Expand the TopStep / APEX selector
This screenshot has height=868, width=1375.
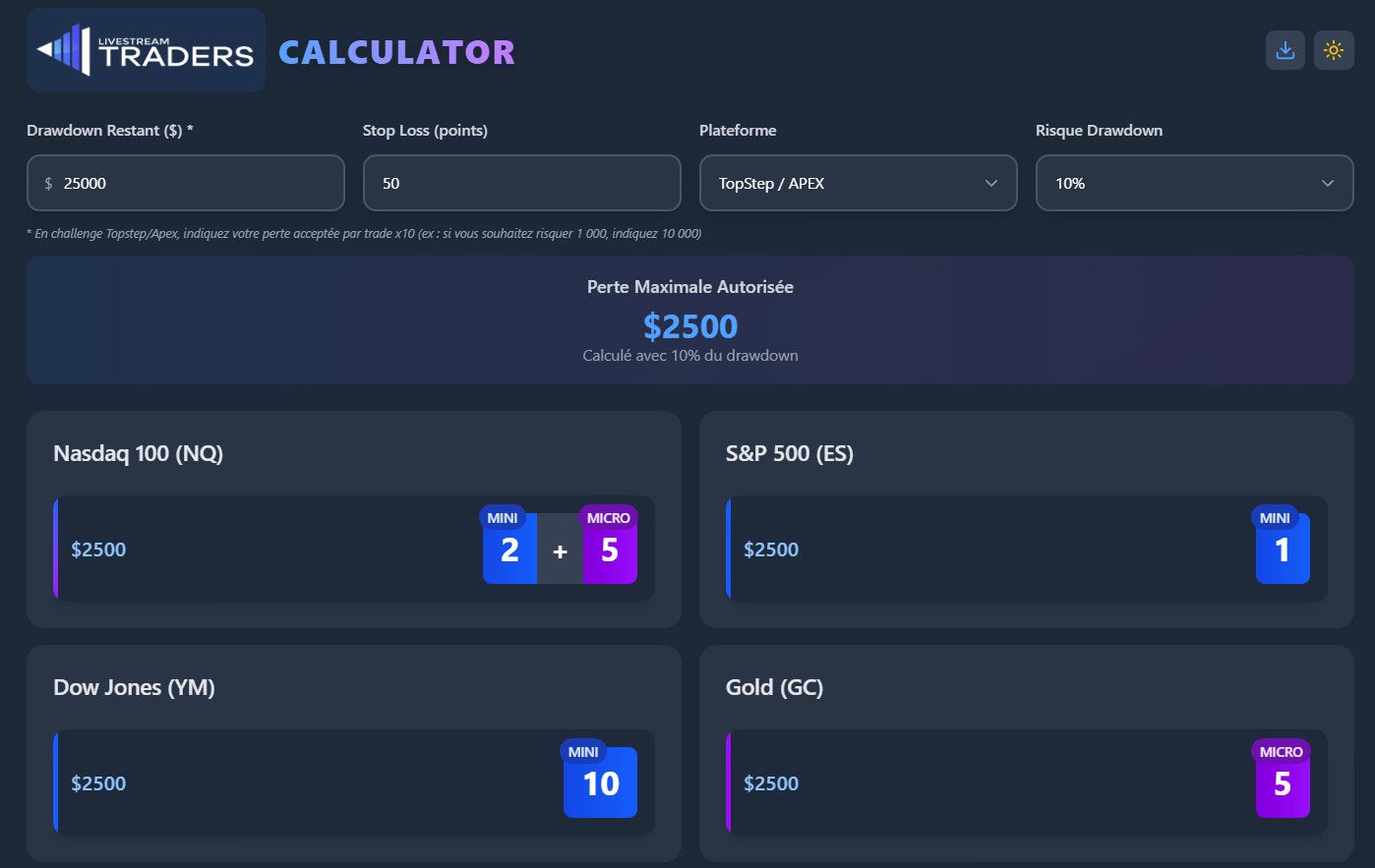tap(857, 183)
